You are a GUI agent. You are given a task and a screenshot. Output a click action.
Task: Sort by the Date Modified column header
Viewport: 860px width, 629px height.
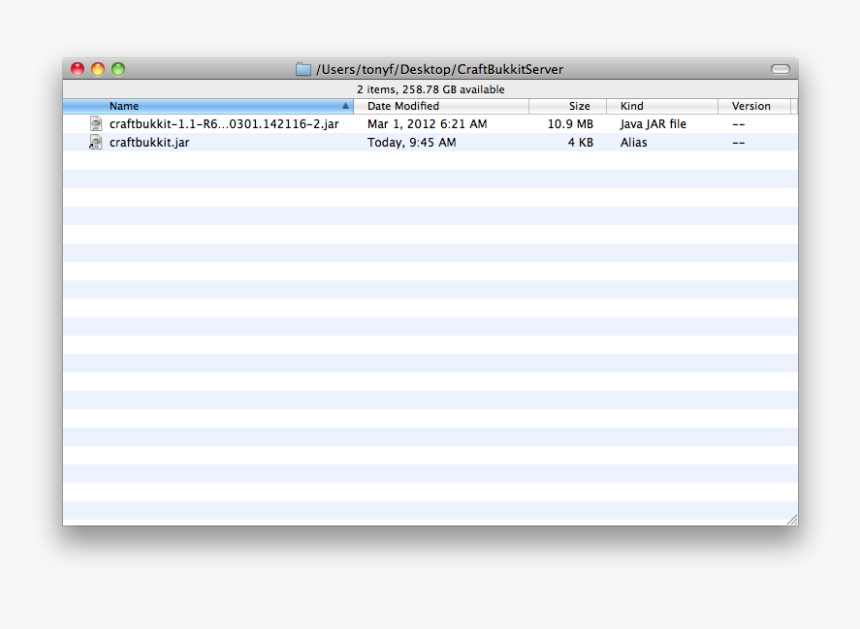pyautogui.click(x=442, y=106)
